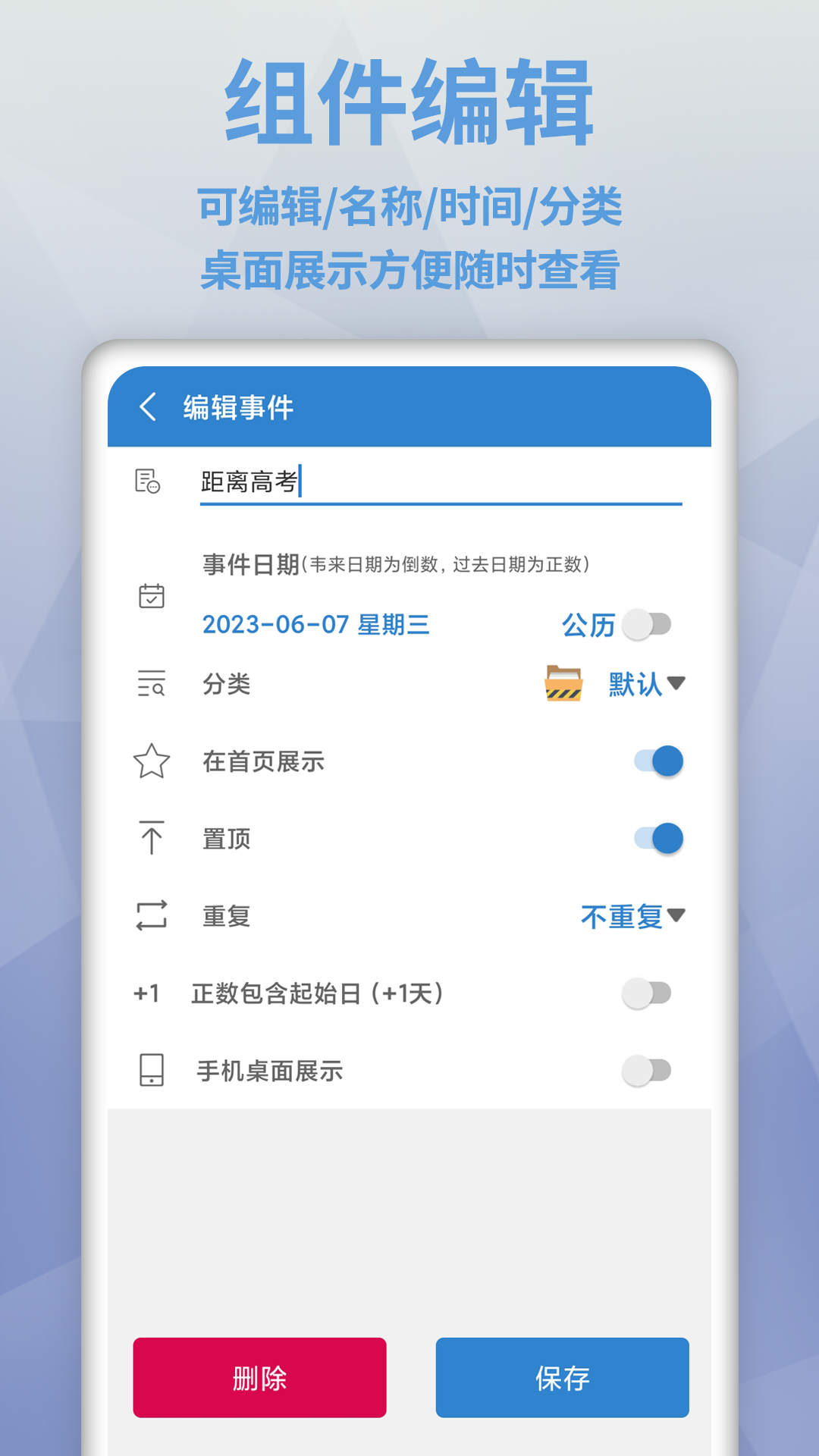Click the event name note icon
The width and height of the screenshot is (819, 1456).
click(148, 482)
